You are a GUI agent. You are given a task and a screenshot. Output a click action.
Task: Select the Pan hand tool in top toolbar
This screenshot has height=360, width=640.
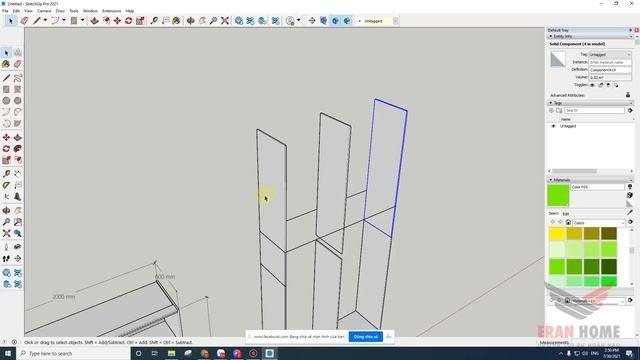tap(202, 20)
